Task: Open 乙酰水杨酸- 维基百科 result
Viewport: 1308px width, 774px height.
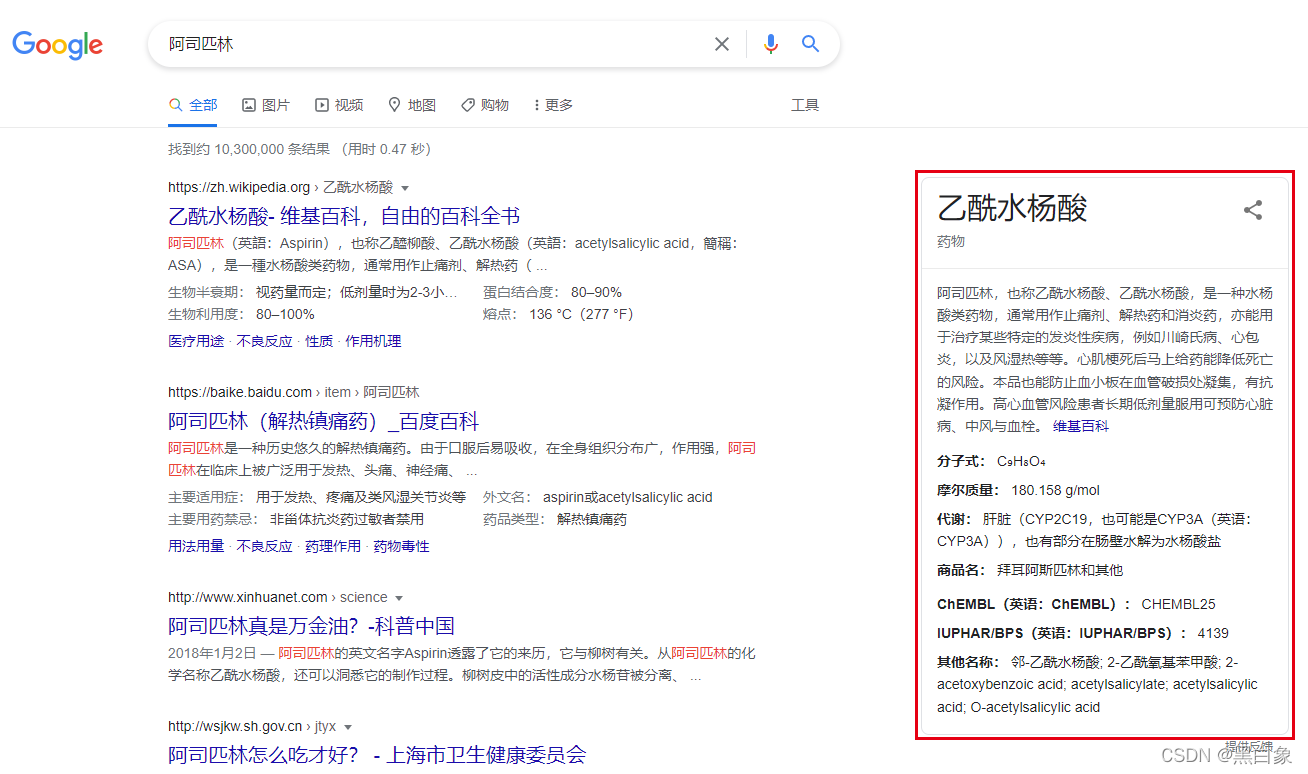Action: point(344,216)
